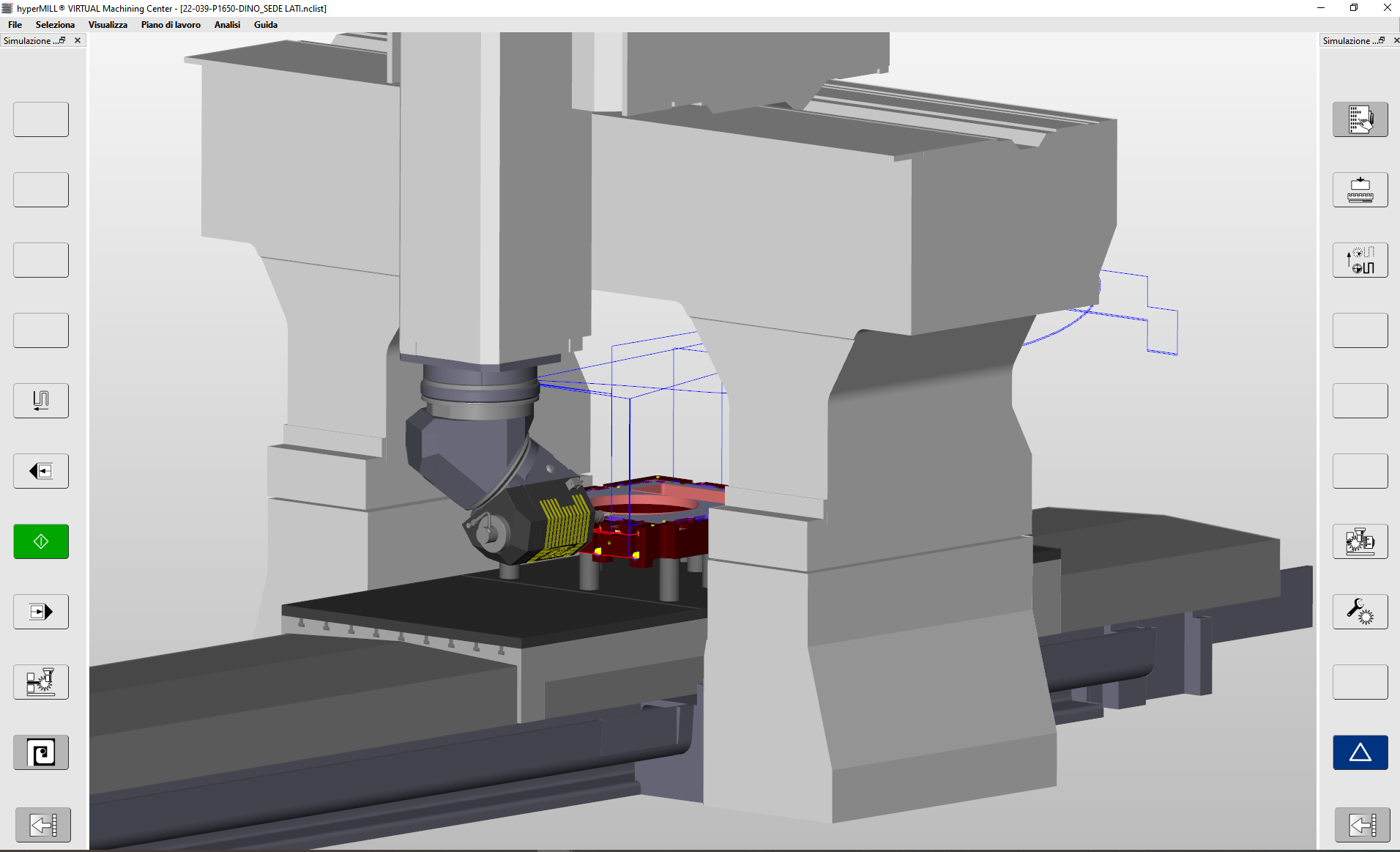Collapse the left Simulazione panel with arrow button
Image resolution: width=1400 pixels, height=852 pixels.
tap(43, 825)
